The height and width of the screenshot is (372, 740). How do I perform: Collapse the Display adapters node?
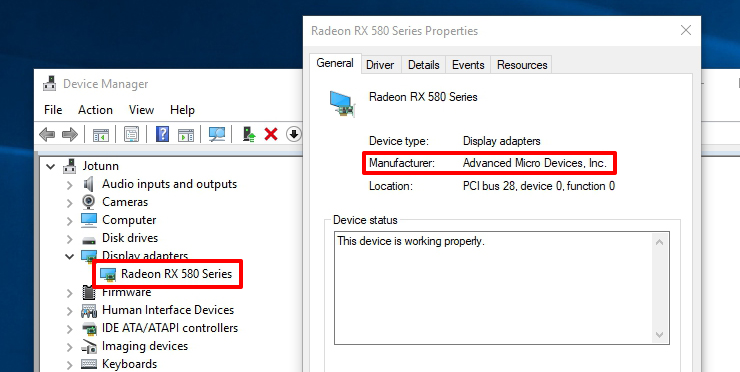70,256
